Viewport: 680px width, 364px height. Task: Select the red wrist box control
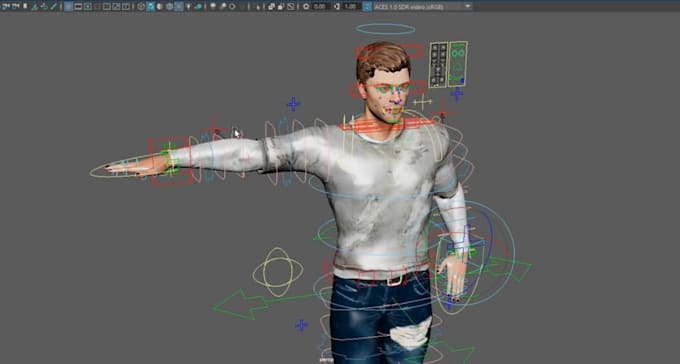[170, 161]
